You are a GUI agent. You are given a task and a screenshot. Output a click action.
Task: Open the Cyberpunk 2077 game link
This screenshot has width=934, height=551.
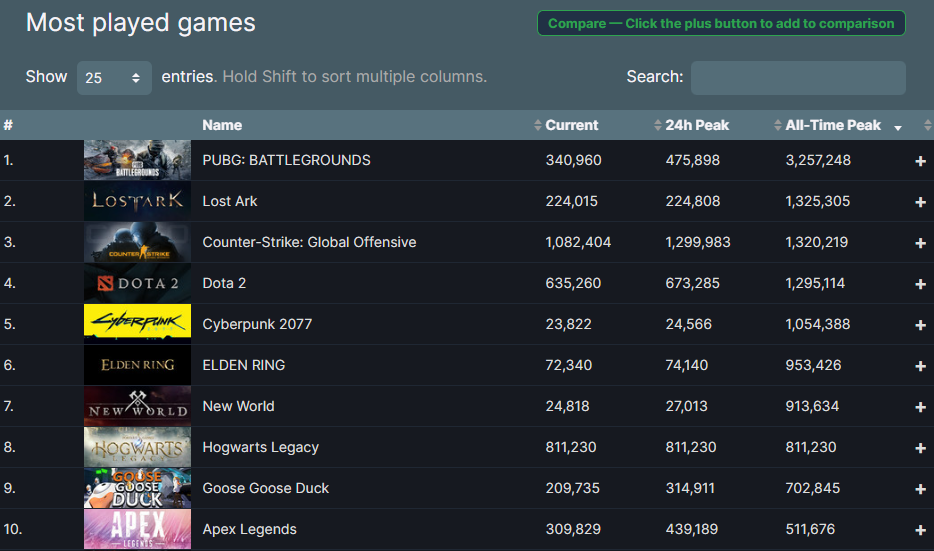(x=257, y=324)
